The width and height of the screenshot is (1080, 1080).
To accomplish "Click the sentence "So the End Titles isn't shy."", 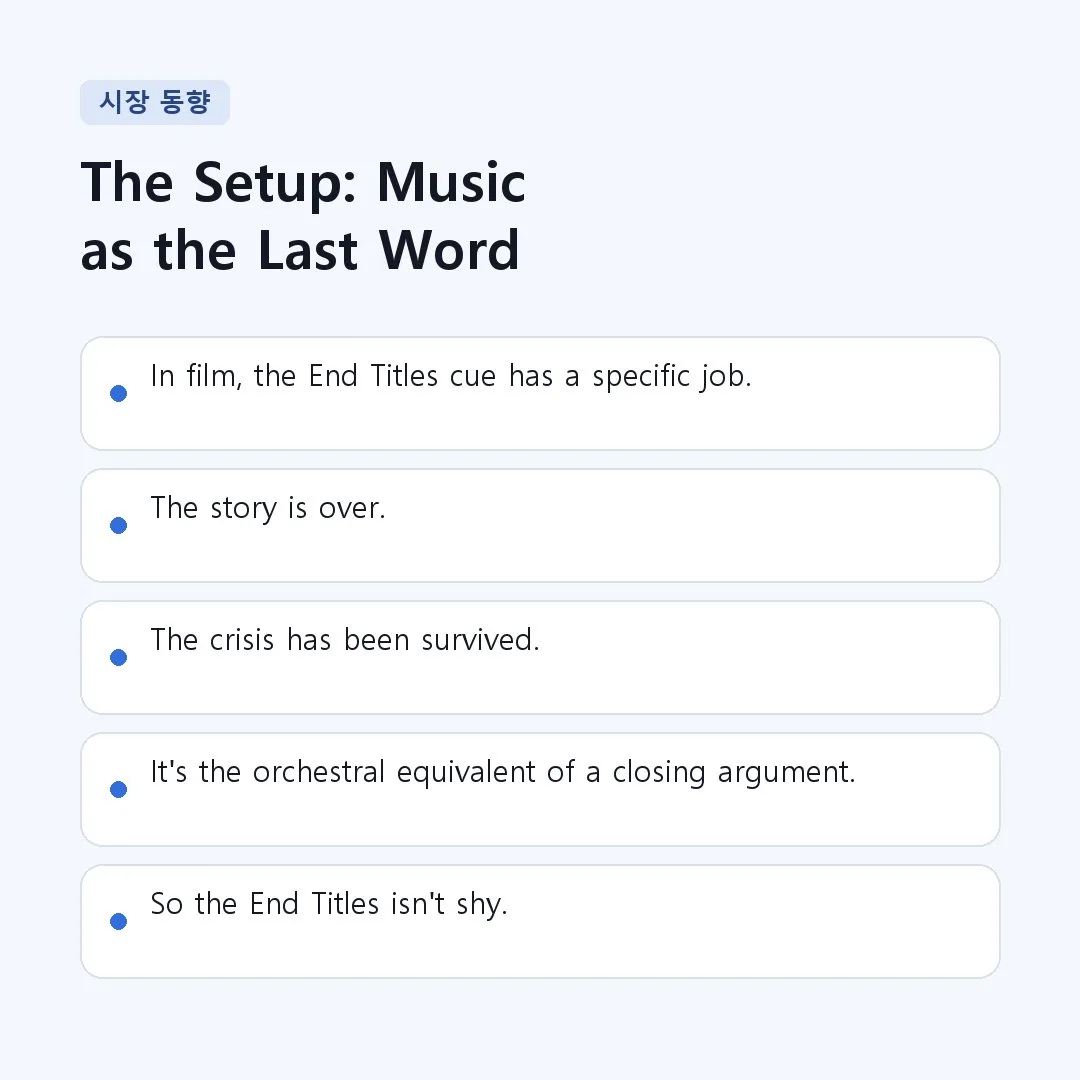I will click(x=329, y=904).
